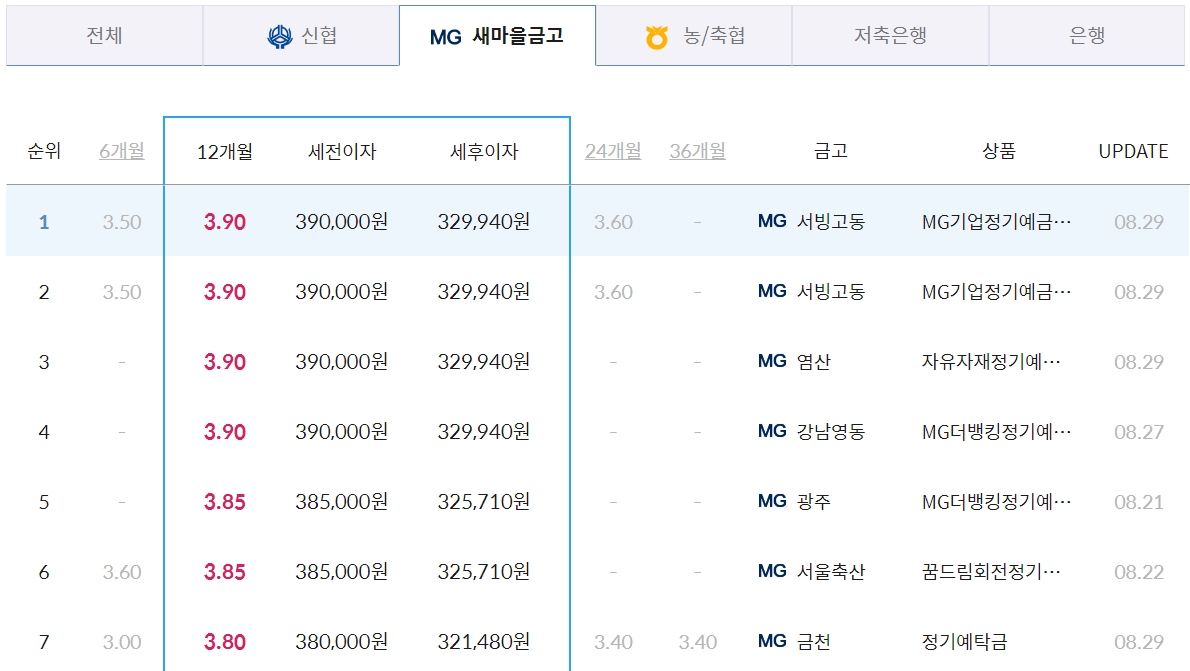The width and height of the screenshot is (1190, 671).
Task: Click MG logo beside 강남영동
Action: pos(772,431)
